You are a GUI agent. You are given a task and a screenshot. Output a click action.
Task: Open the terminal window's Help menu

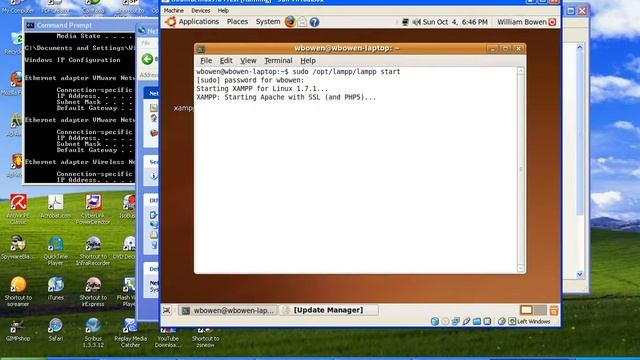coord(308,60)
